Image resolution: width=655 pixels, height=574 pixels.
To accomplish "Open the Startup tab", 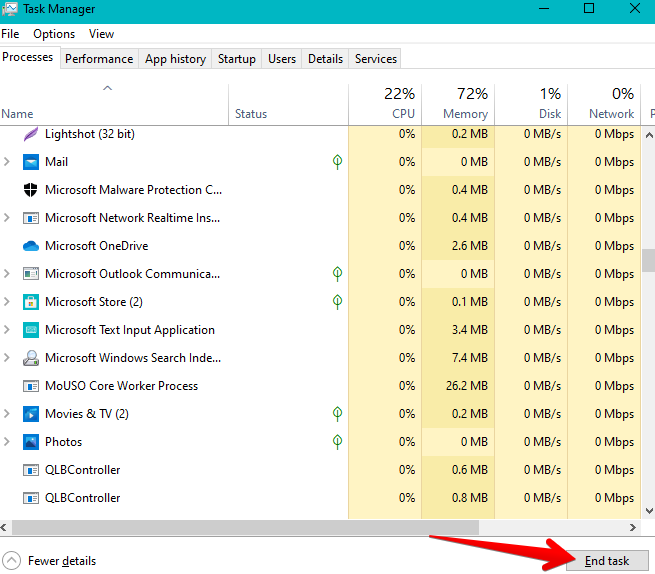I will (236, 59).
